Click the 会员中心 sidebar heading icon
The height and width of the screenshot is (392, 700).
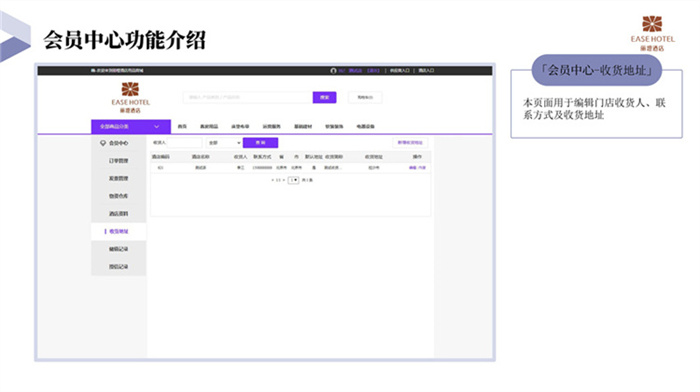coord(103,143)
